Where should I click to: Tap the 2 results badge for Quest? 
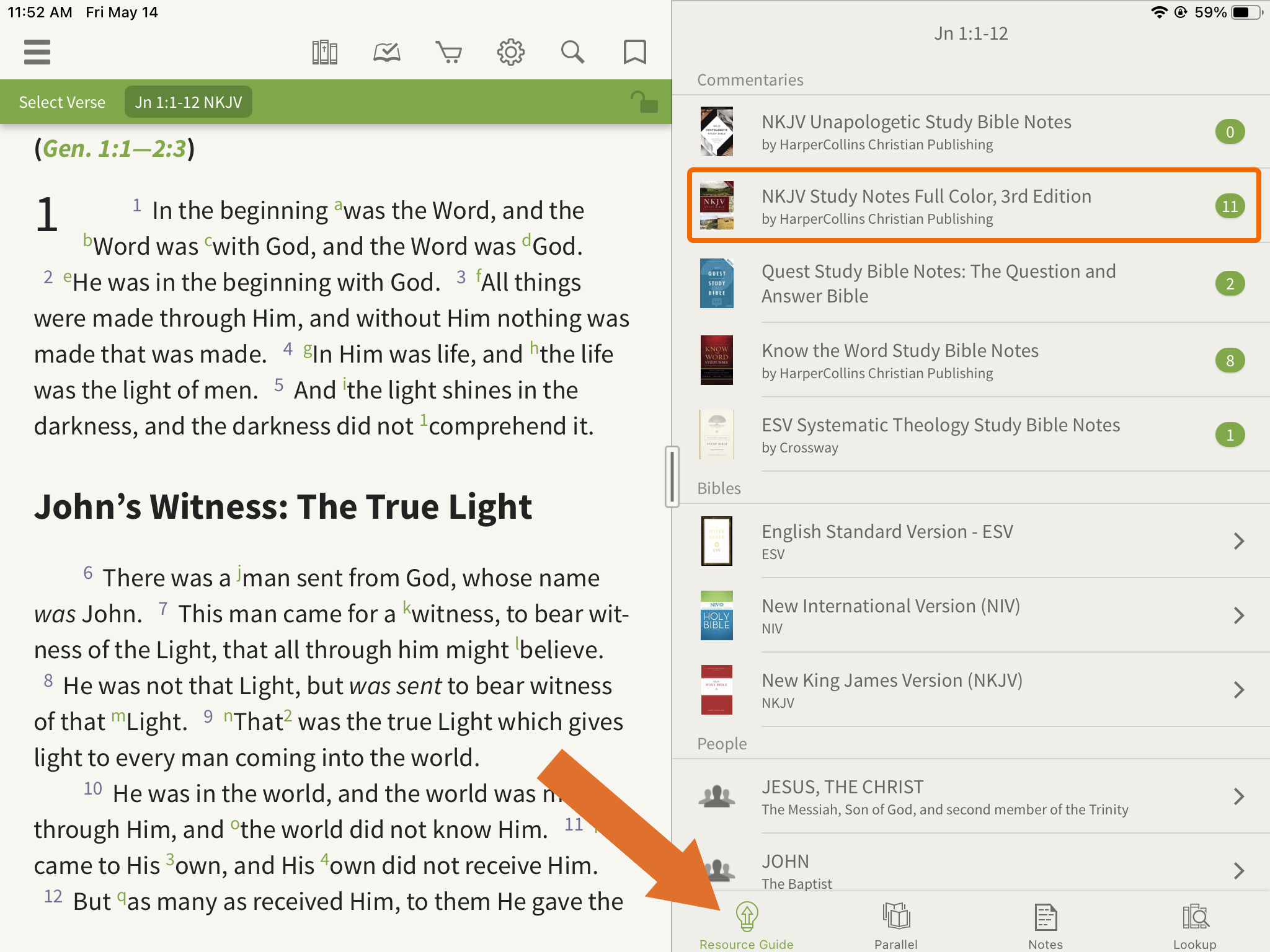tap(1230, 283)
